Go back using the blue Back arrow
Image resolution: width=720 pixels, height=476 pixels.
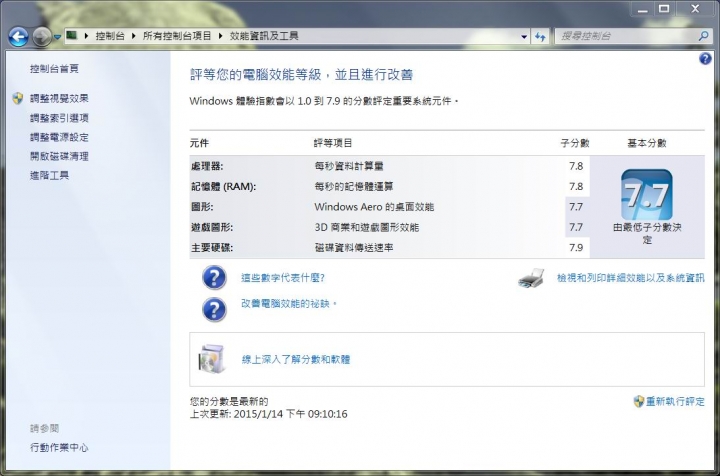point(18,37)
